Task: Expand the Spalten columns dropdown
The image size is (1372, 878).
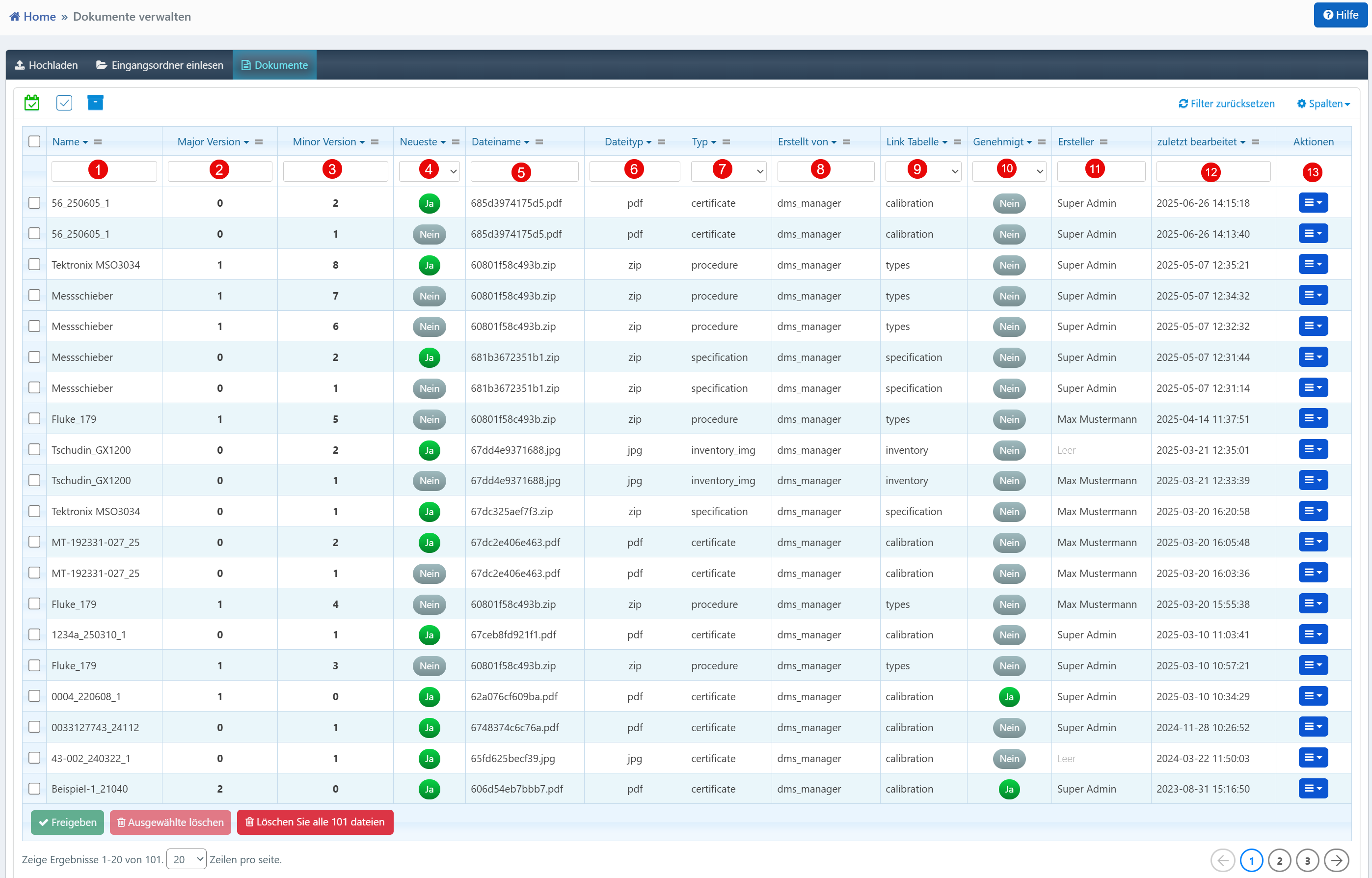Action: coord(1323,104)
